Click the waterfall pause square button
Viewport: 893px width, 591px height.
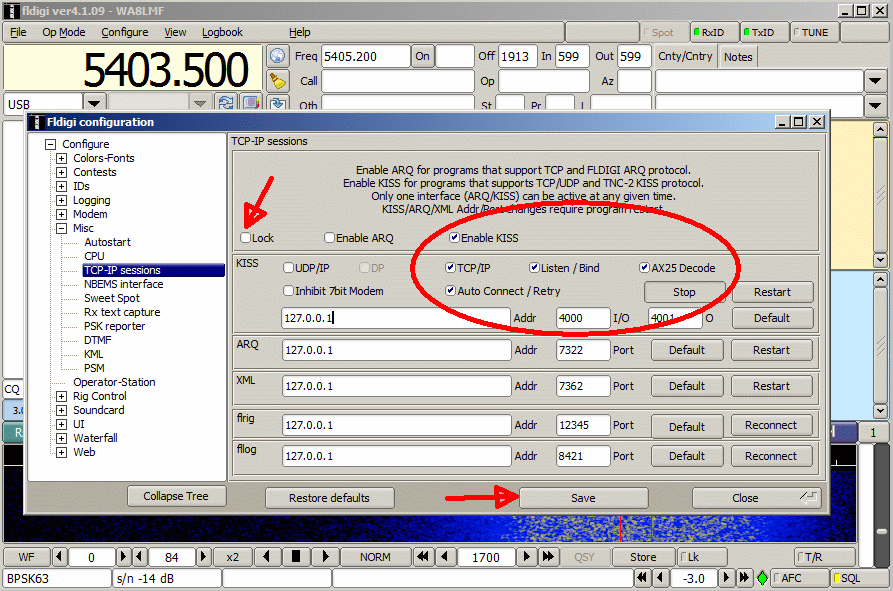coord(296,556)
